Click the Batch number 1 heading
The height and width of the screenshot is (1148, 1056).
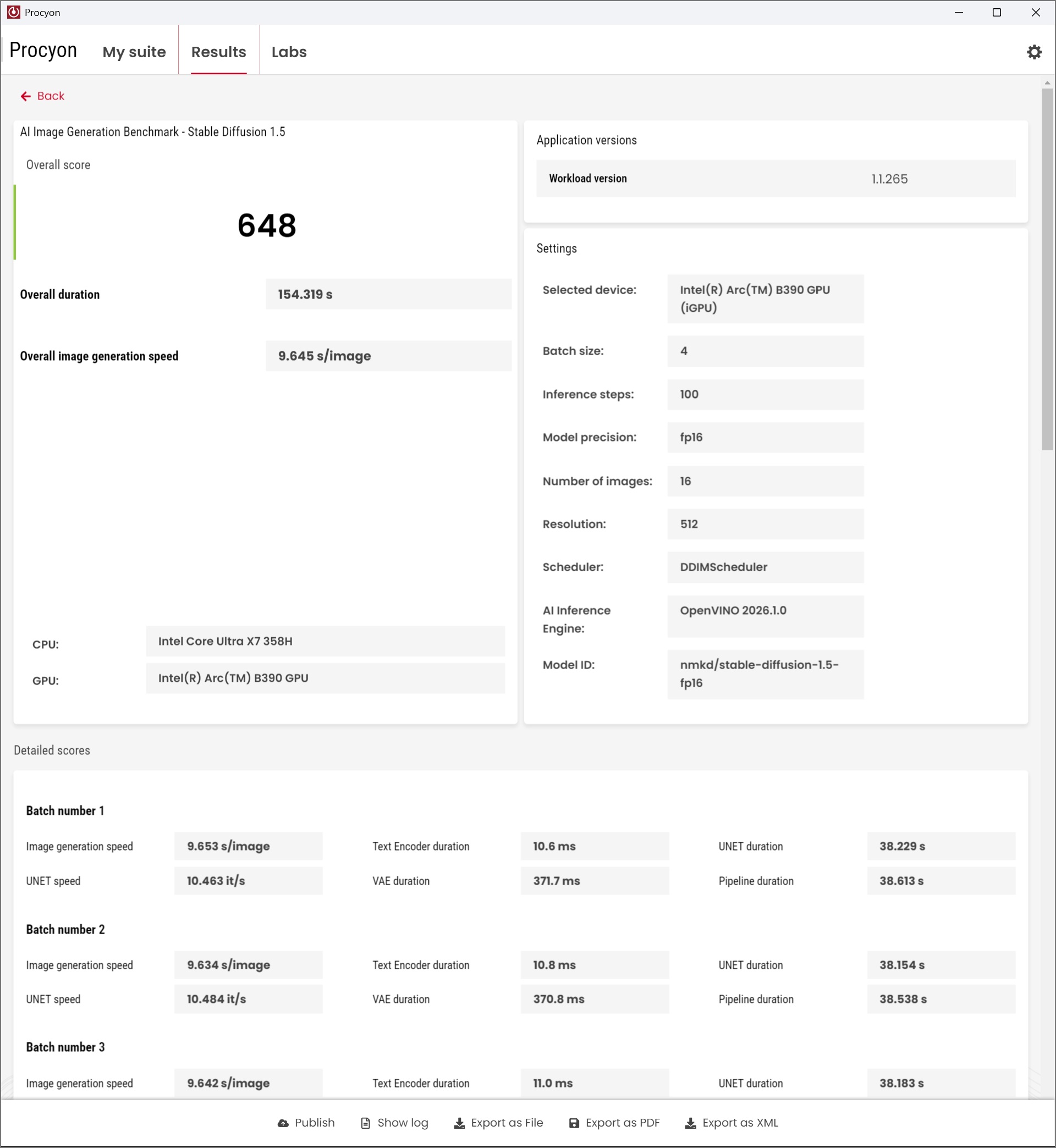[x=65, y=811]
